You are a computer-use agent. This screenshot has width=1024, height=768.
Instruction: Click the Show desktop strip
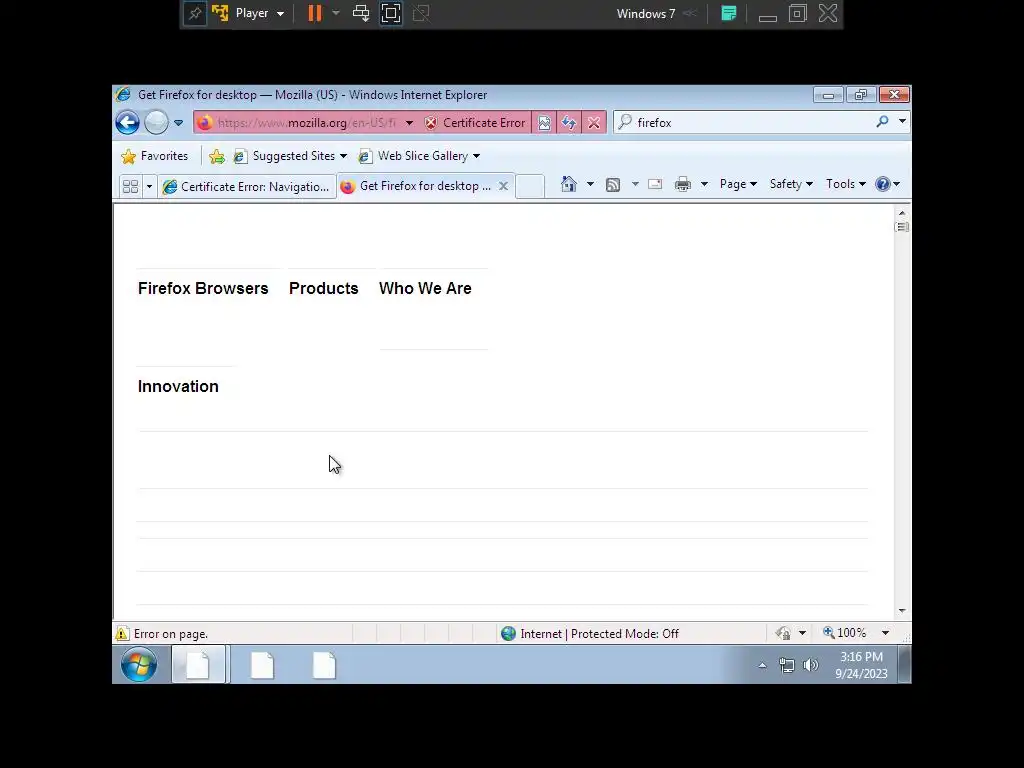click(904, 665)
